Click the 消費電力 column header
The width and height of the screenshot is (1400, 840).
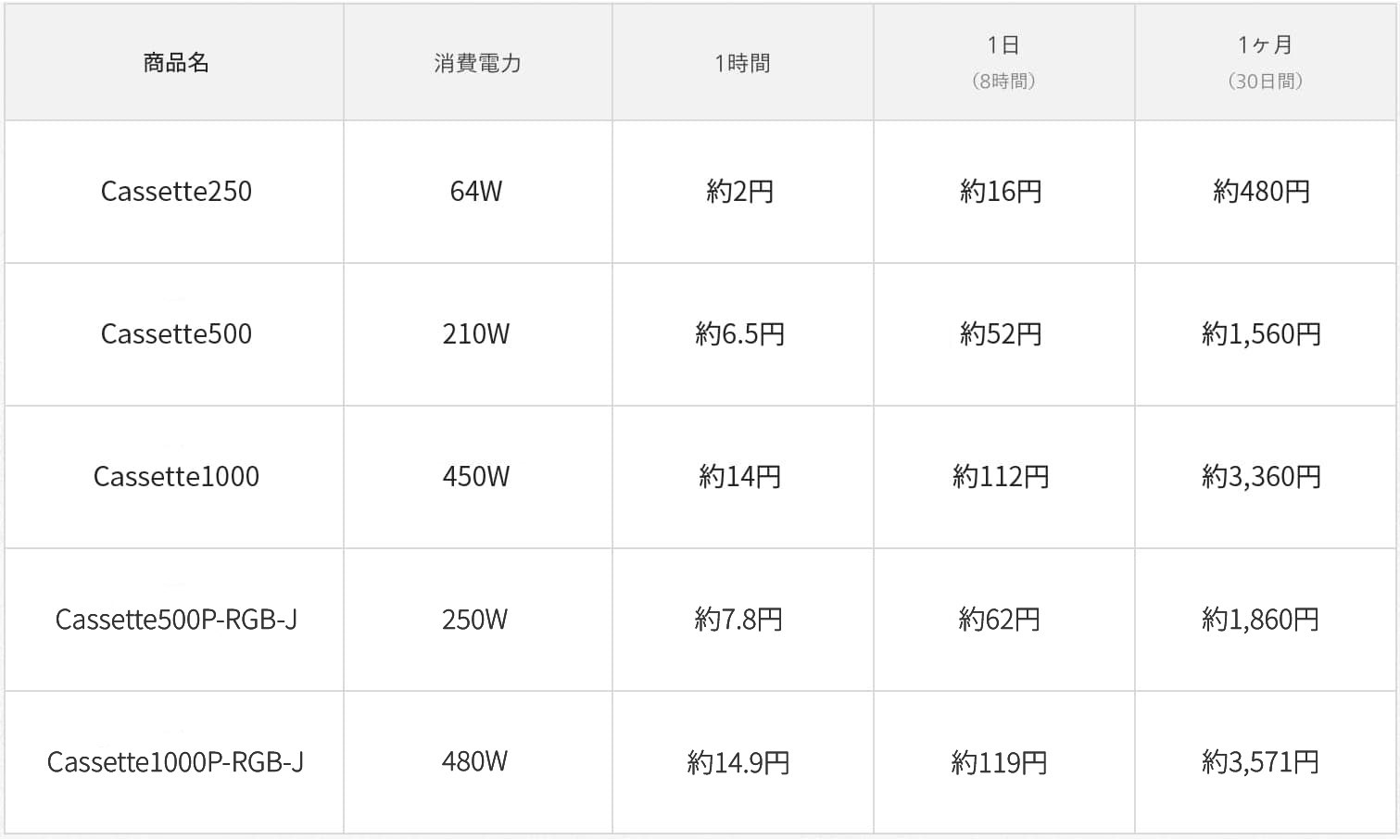477,63
